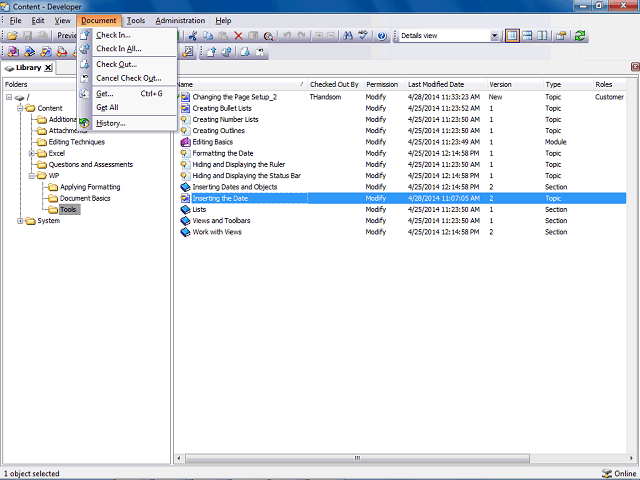Select the Work with Views section

pyautogui.click(x=402, y=232)
